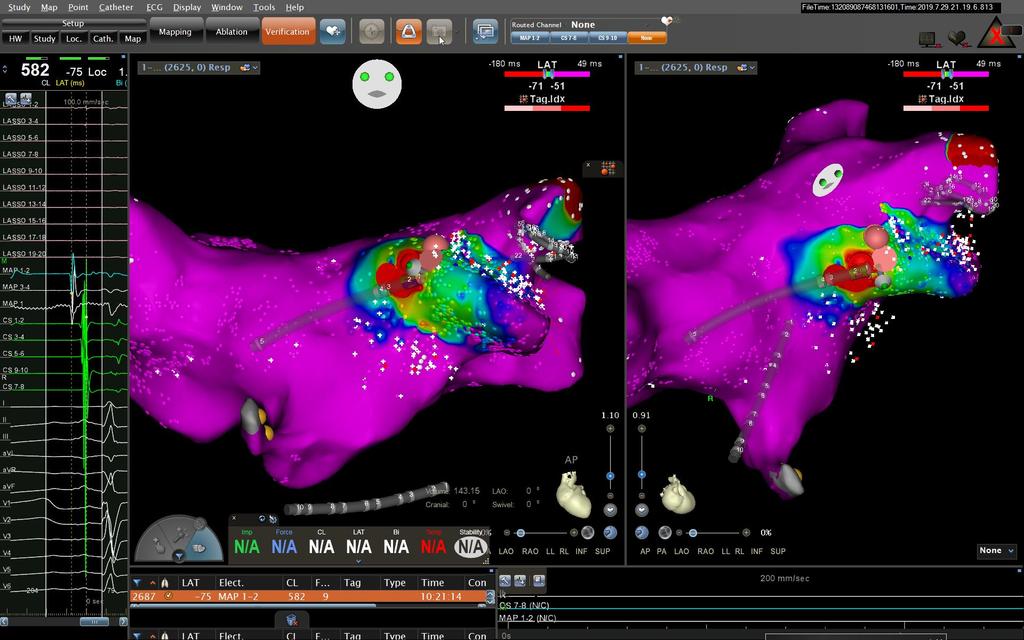Image resolution: width=1024 pixels, height=640 pixels.
Task: Click the green-eyed head orientation icon in the left map
Action: point(377,84)
